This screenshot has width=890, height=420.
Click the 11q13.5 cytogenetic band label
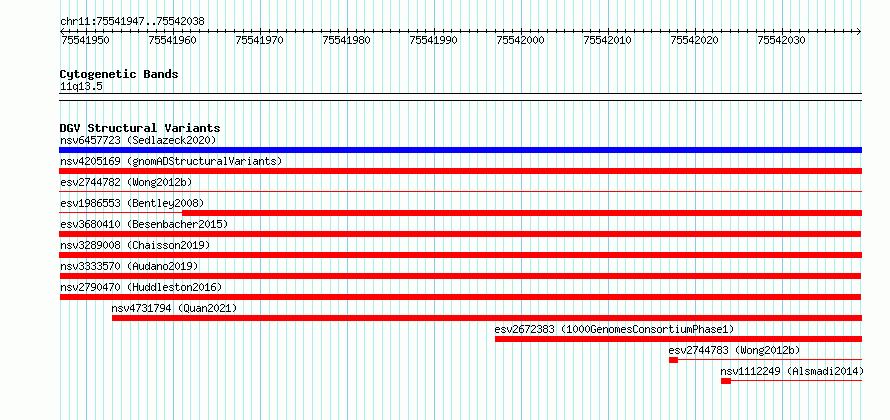coord(81,87)
